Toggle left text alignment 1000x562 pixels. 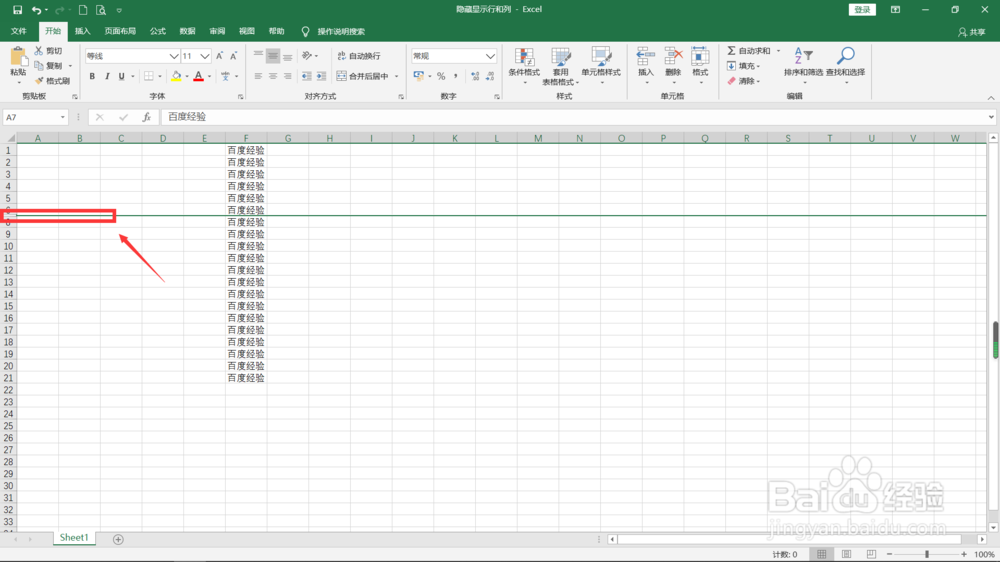[x=258, y=76]
